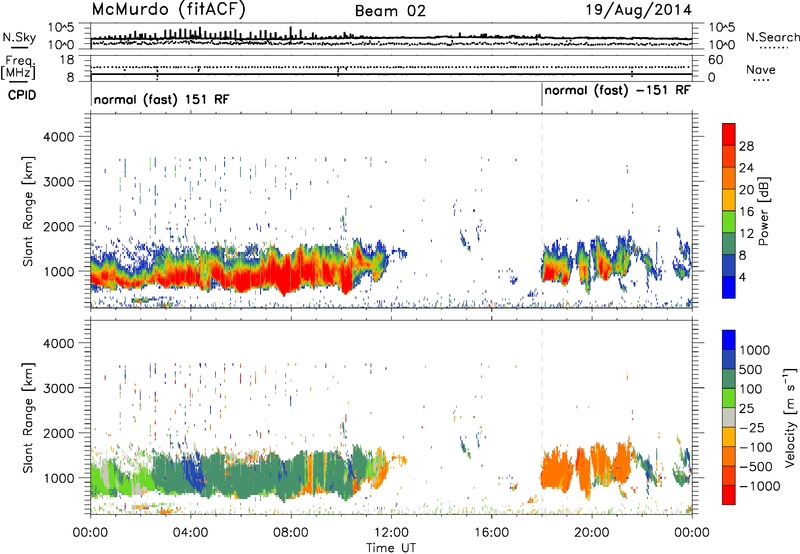Click the yellow 16–20 dB segment of Power colorbar
This screenshot has width=800, height=554.
729,200
